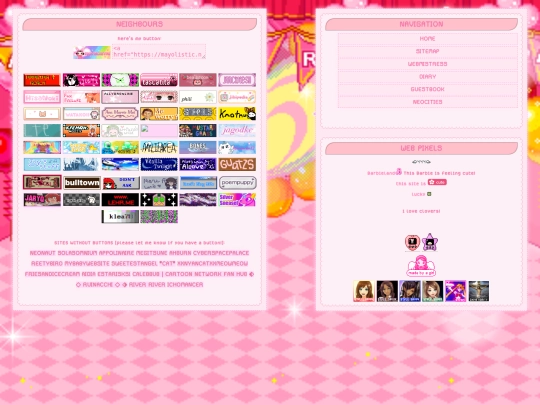Open the Silver Seasalt neighbour button
The width and height of the screenshot is (540, 405).
[x=237, y=199]
